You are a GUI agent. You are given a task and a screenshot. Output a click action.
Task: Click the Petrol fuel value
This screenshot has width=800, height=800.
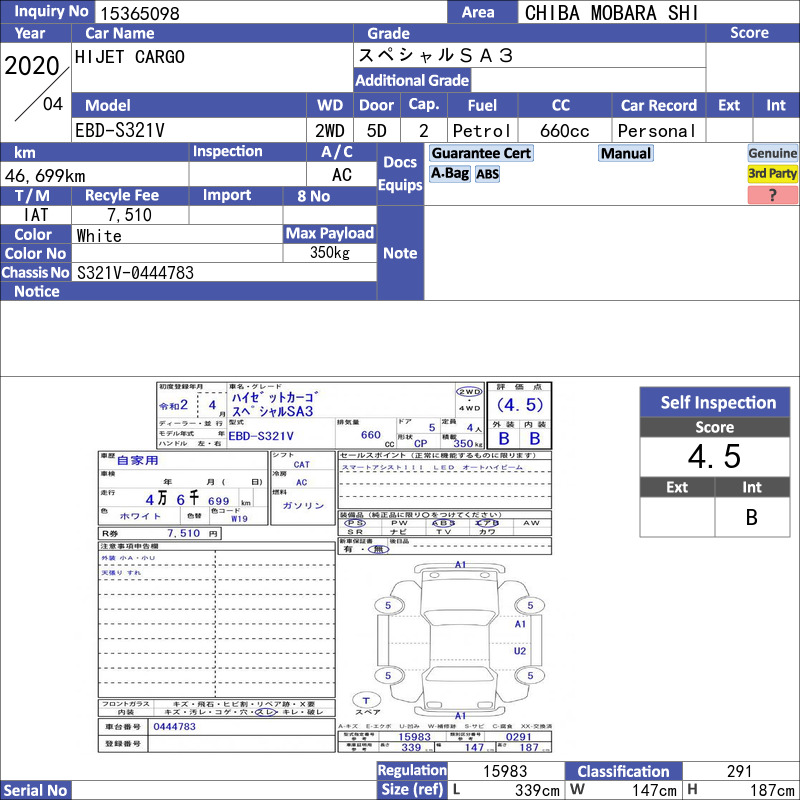coord(482,131)
